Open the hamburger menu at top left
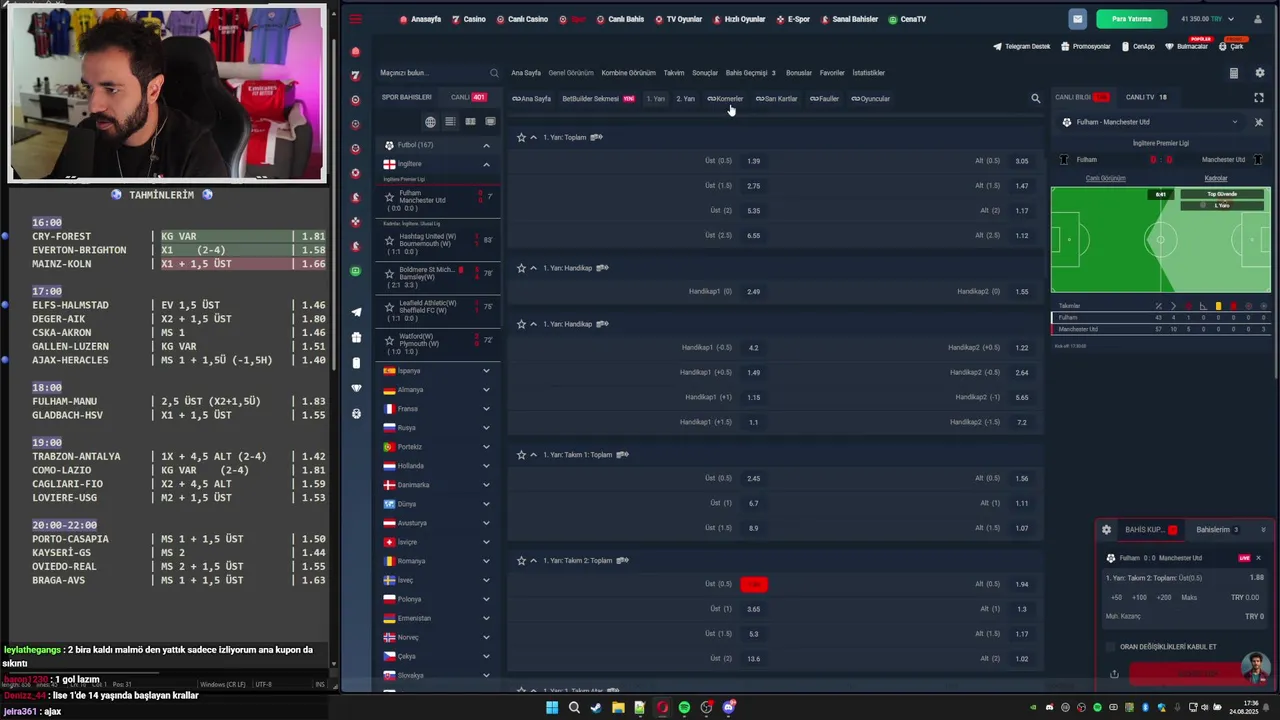The width and height of the screenshot is (1280, 720). click(x=355, y=19)
